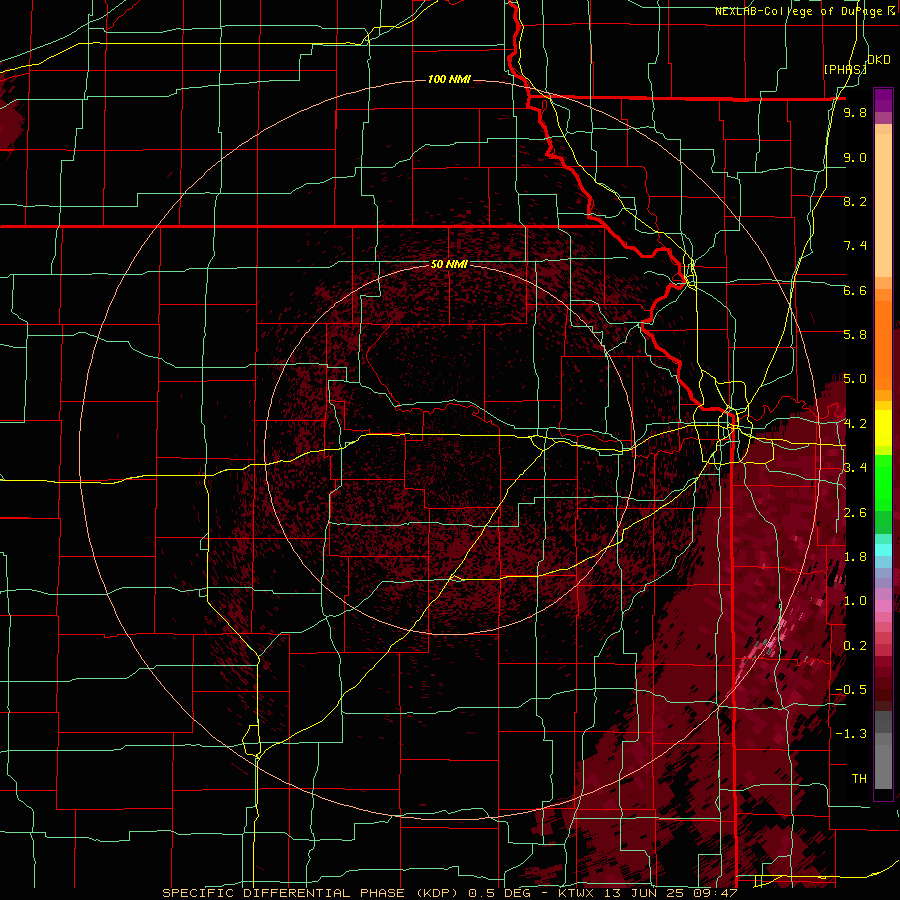Click the 0.2 value on the color scale
The width and height of the screenshot is (900, 900).
tap(855, 645)
